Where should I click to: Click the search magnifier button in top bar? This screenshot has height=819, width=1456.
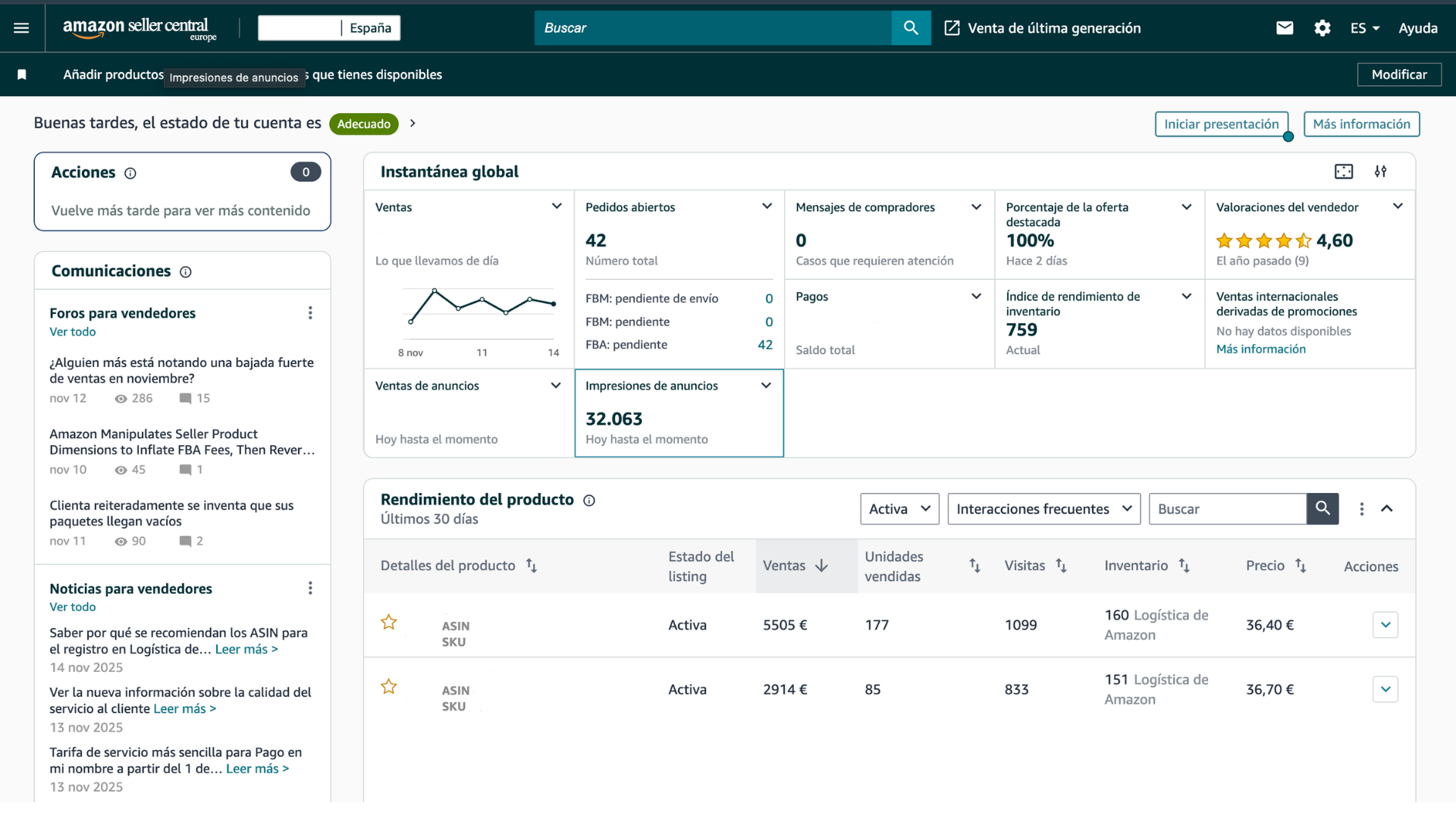pos(911,28)
